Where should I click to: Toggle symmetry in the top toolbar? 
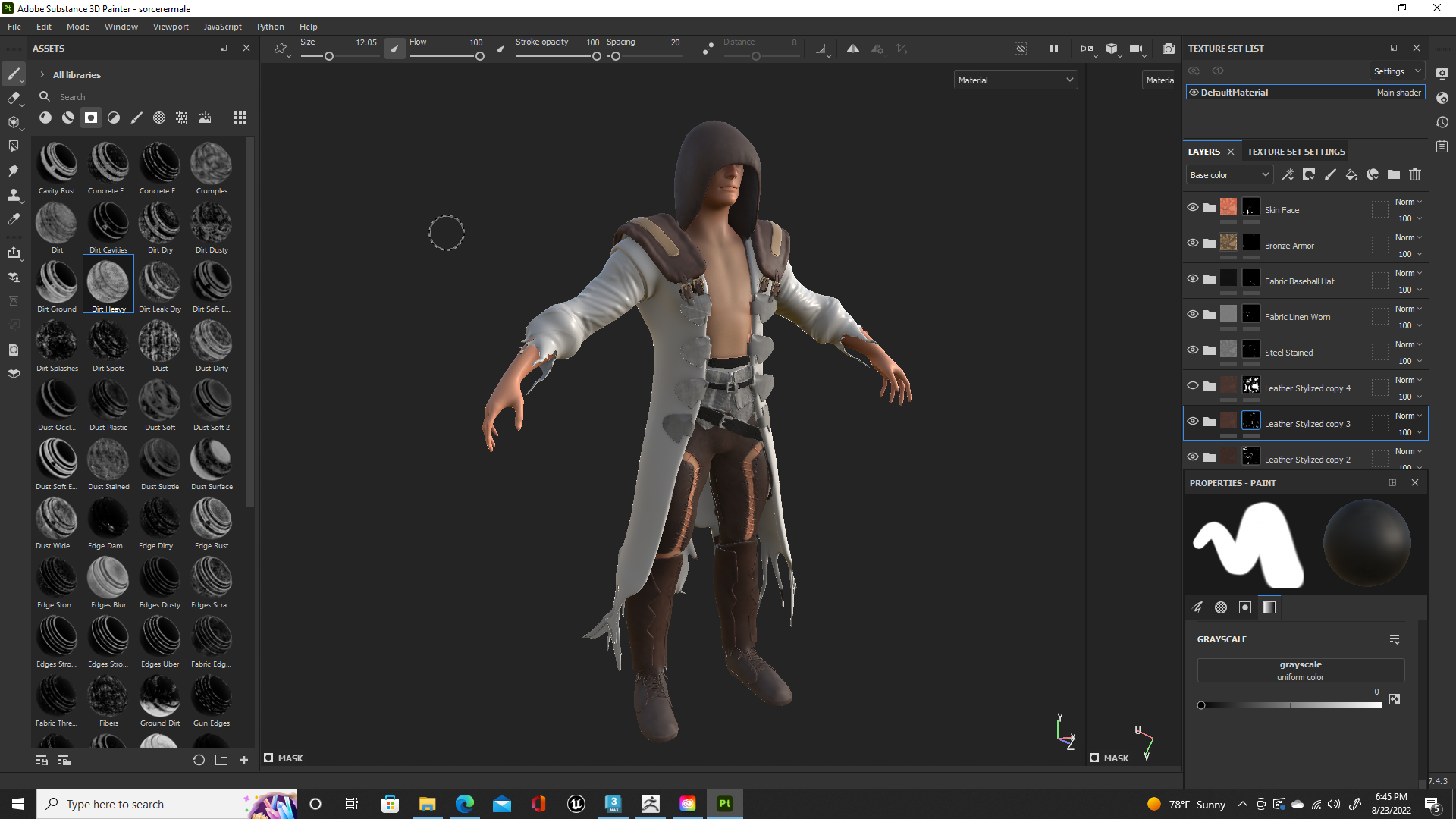tap(853, 49)
